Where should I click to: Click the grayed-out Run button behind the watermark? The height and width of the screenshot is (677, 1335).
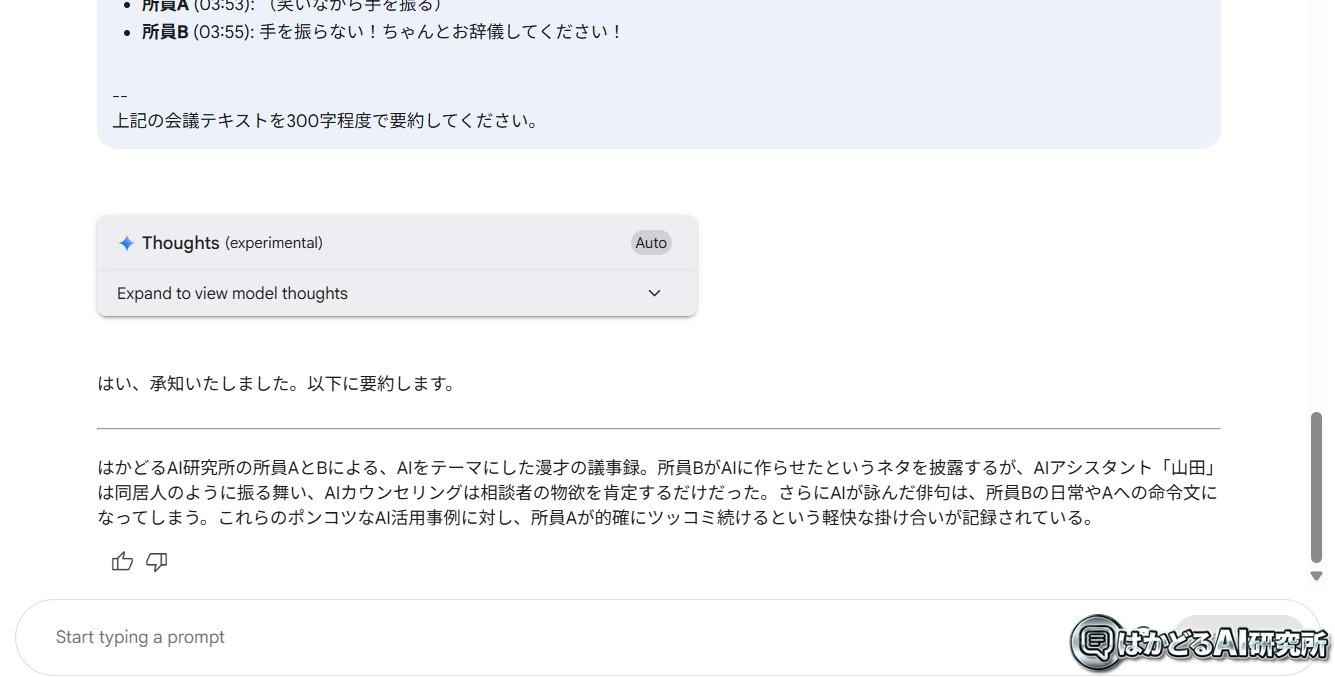tap(1240, 637)
